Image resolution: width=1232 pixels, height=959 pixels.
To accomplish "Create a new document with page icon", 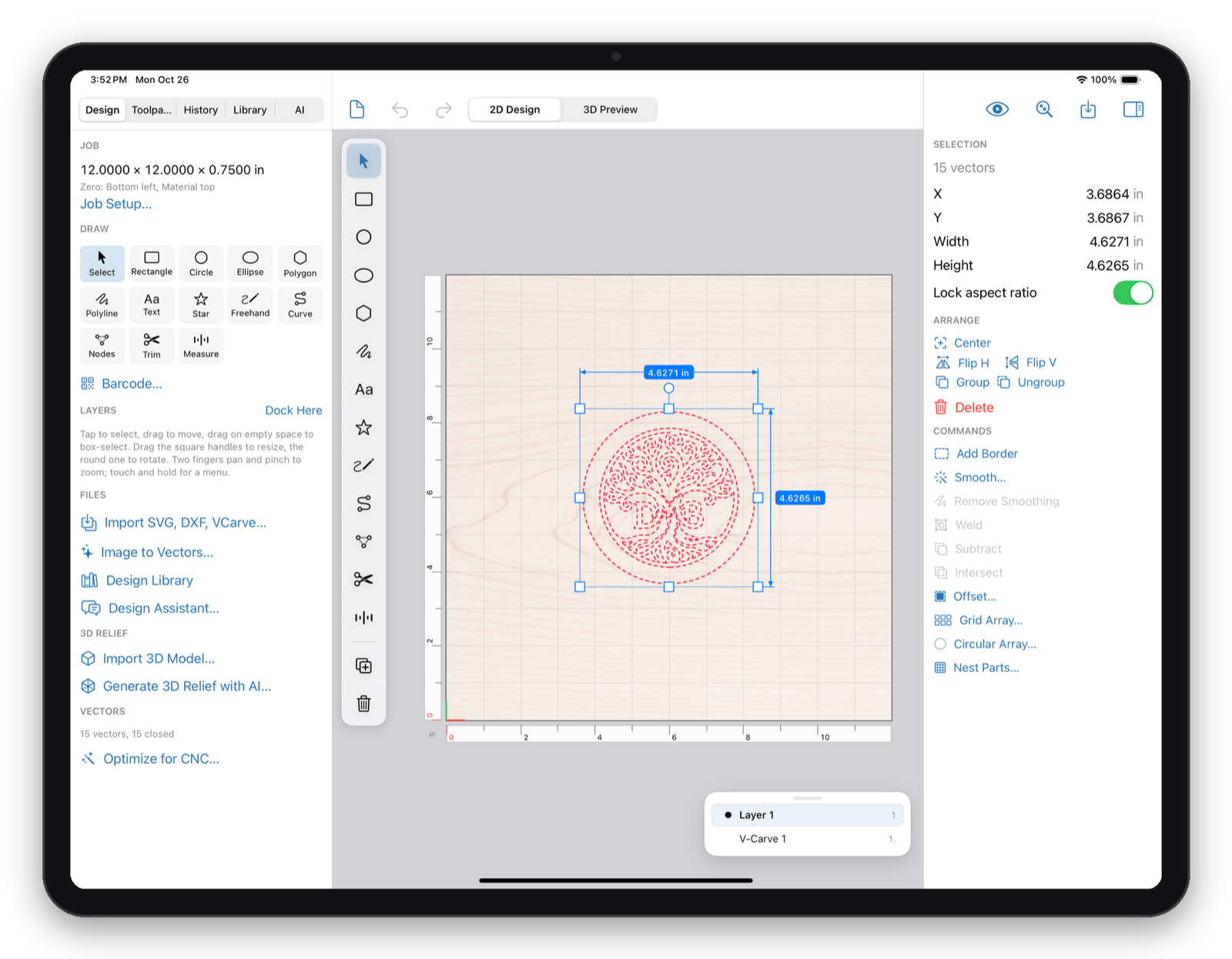I will [x=357, y=109].
